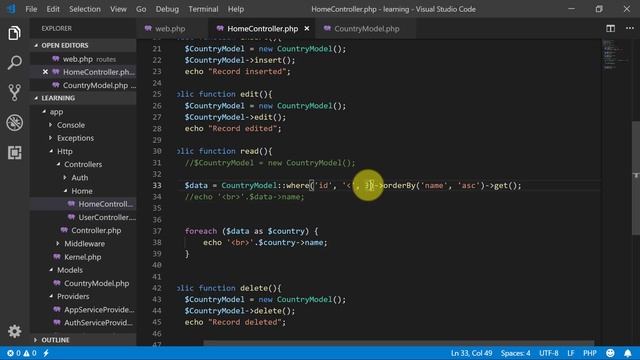
Task: Click the lightning bolt status bar icon
Action: pyautogui.click(x=46, y=353)
